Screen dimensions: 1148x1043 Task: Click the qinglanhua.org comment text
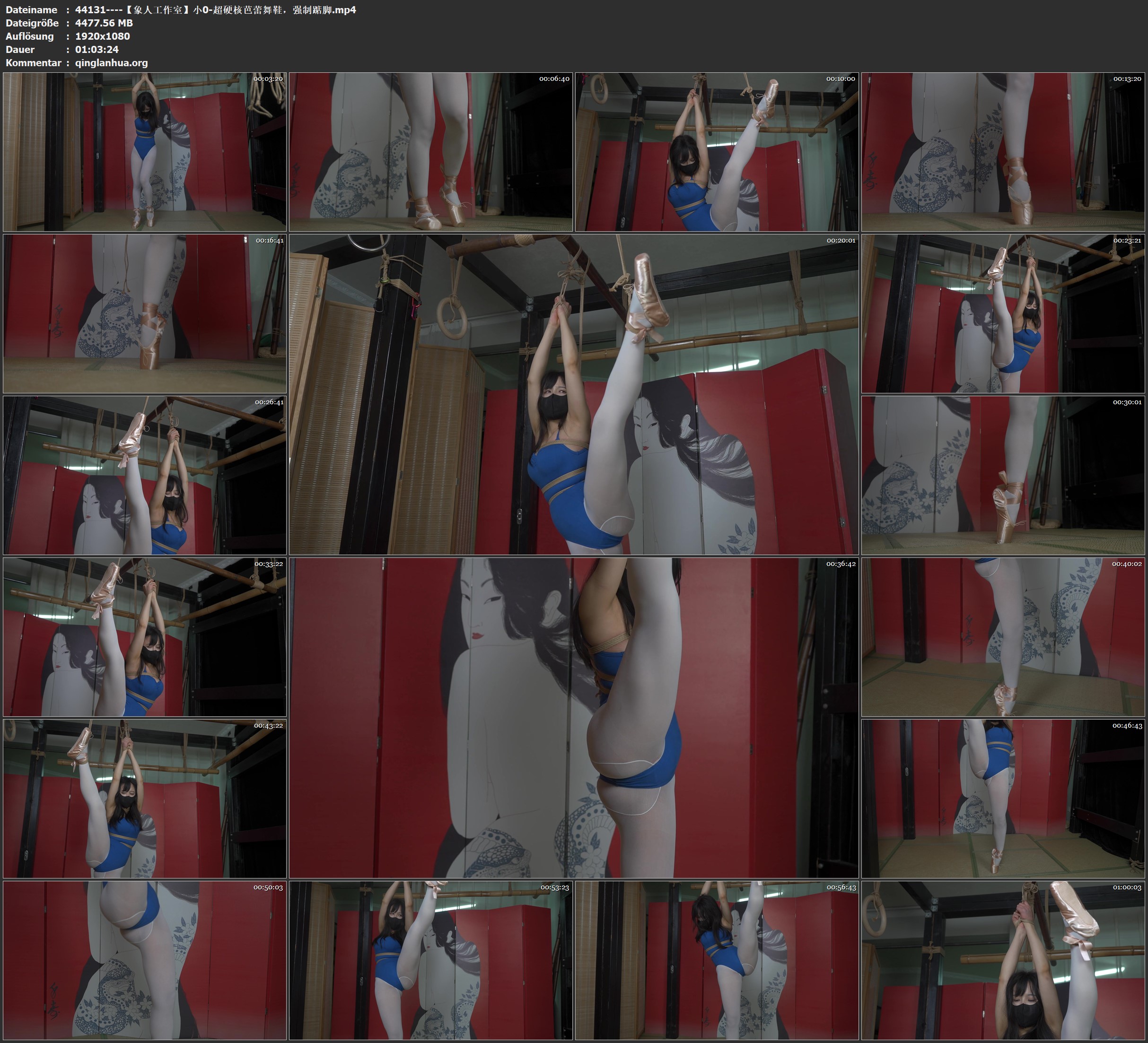[111, 62]
